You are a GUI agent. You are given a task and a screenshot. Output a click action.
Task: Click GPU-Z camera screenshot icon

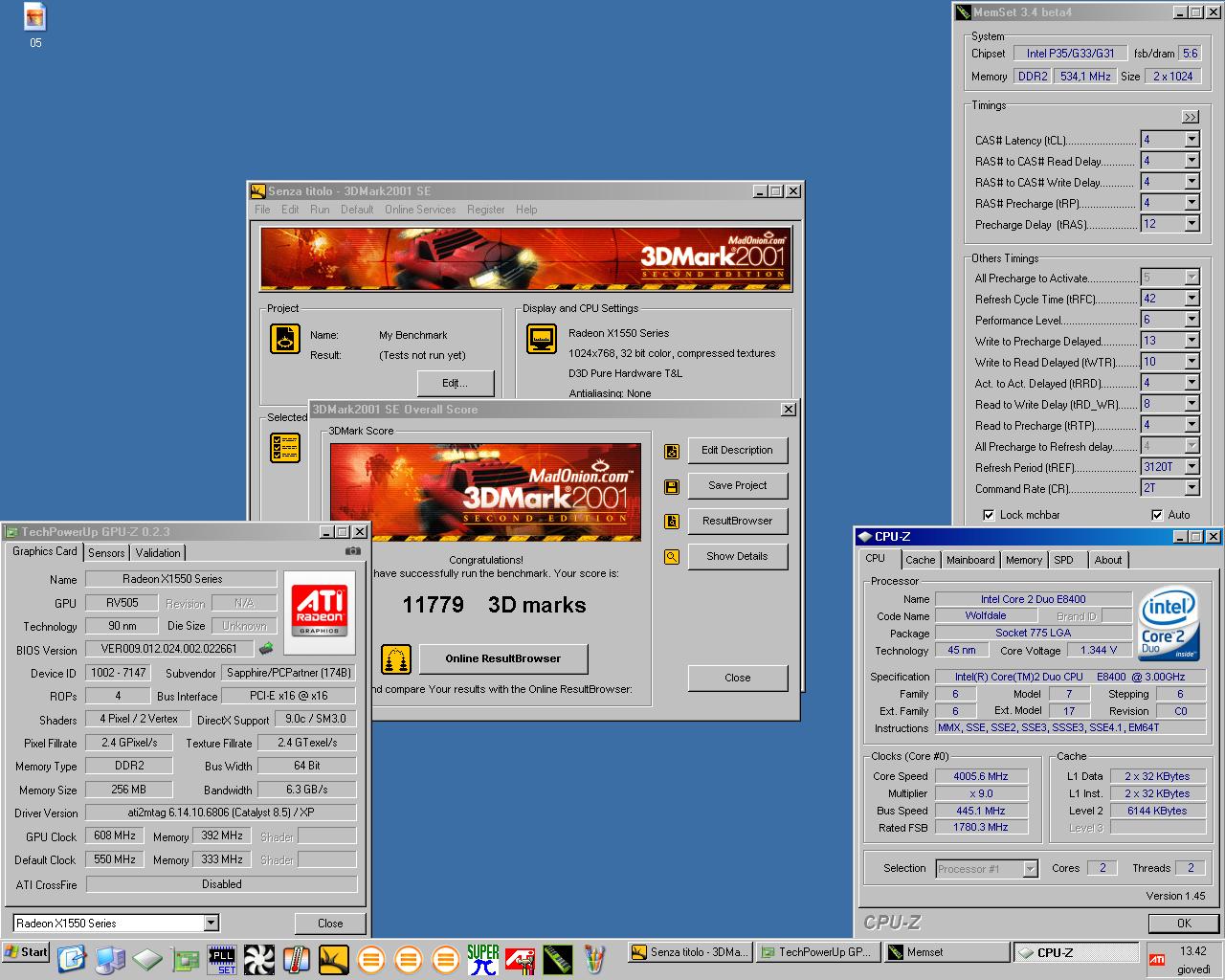click(x=352, y=551)
